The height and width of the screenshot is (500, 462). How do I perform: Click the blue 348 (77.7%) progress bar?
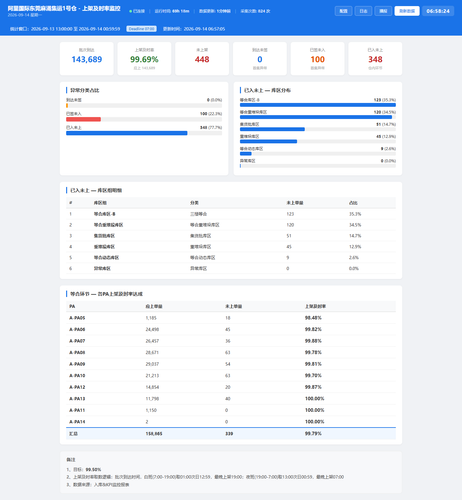coord(127,133)
